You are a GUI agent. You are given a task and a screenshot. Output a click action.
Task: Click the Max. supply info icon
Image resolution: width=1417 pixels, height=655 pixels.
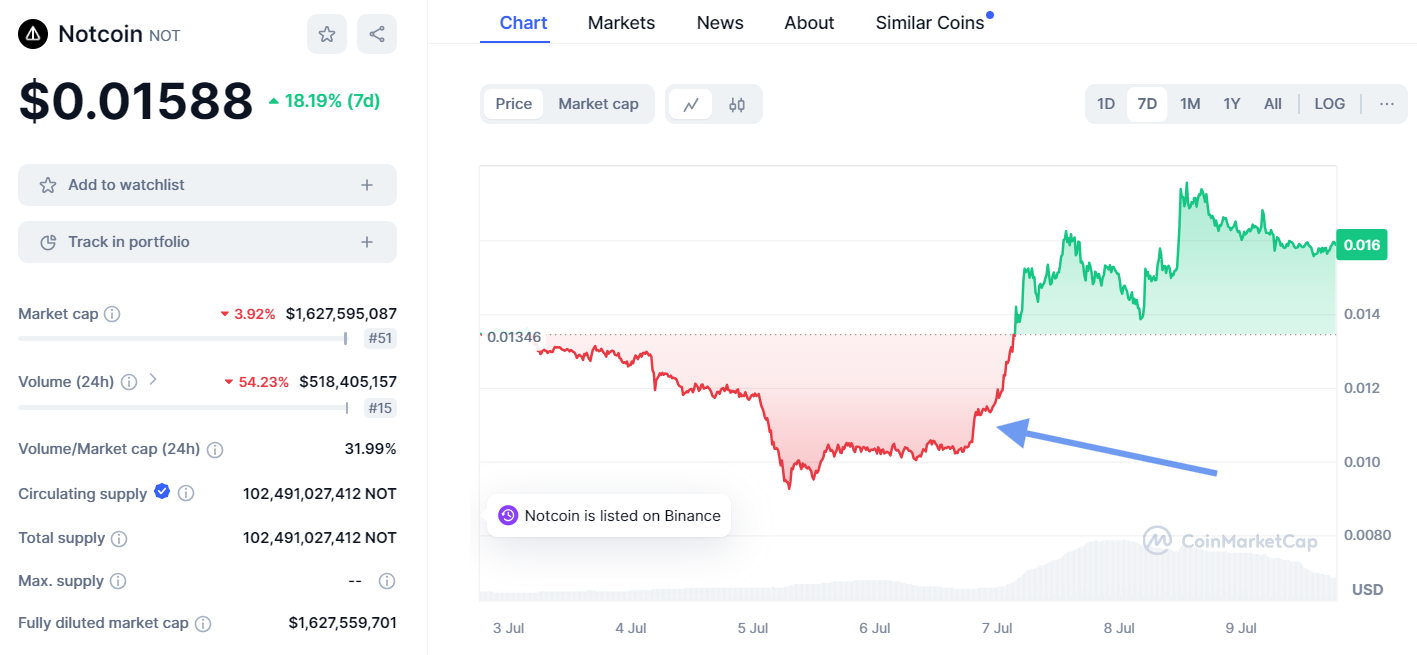tap(118, 581)
